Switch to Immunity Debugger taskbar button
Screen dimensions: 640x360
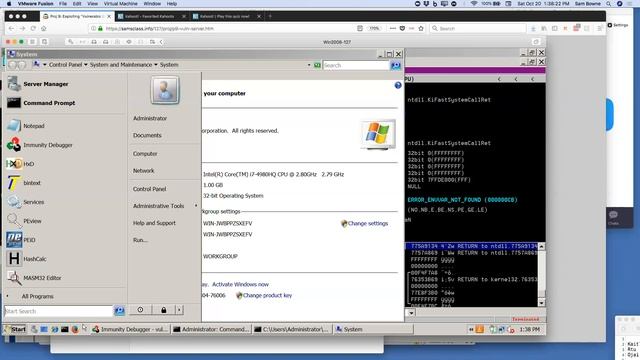pyautogui.click(x=130, y=329)
